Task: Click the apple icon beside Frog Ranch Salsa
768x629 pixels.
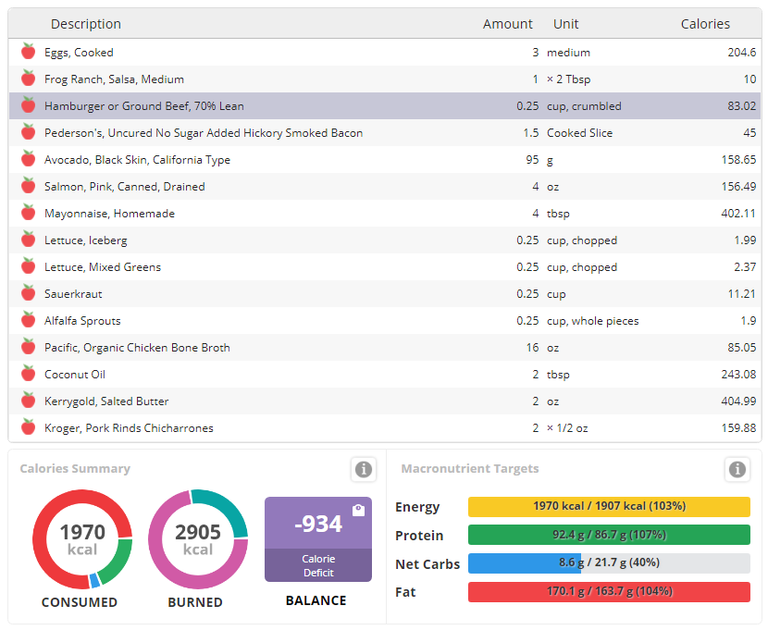Action: pyautogui.click(x=28, y=78)
